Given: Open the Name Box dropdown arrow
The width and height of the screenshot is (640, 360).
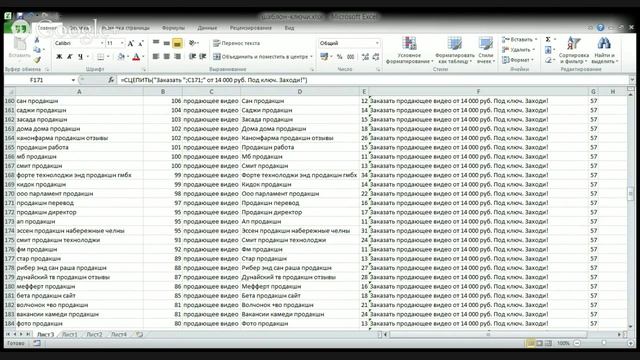Looking at the screenshot, I should pos(73,80).
